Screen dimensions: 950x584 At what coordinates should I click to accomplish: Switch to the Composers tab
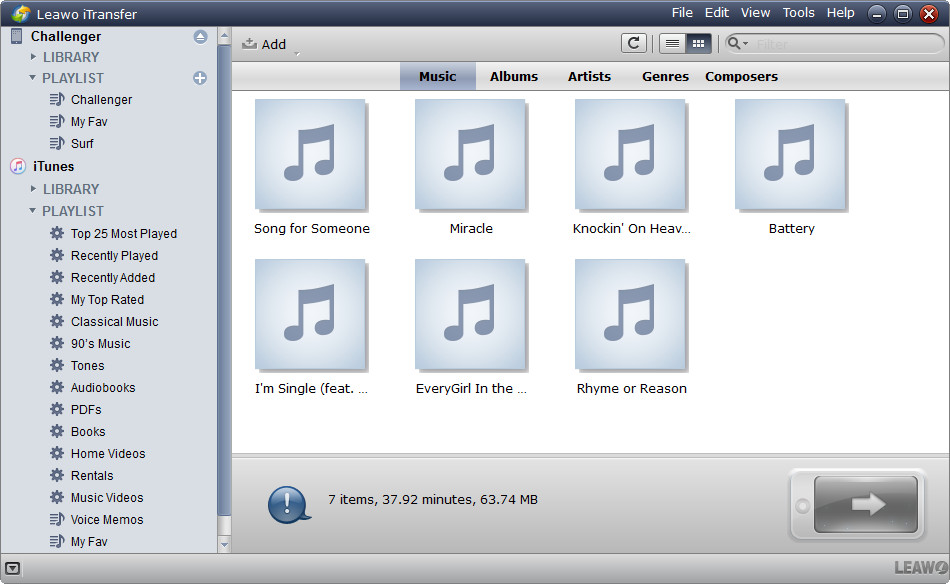click(741, 76)
